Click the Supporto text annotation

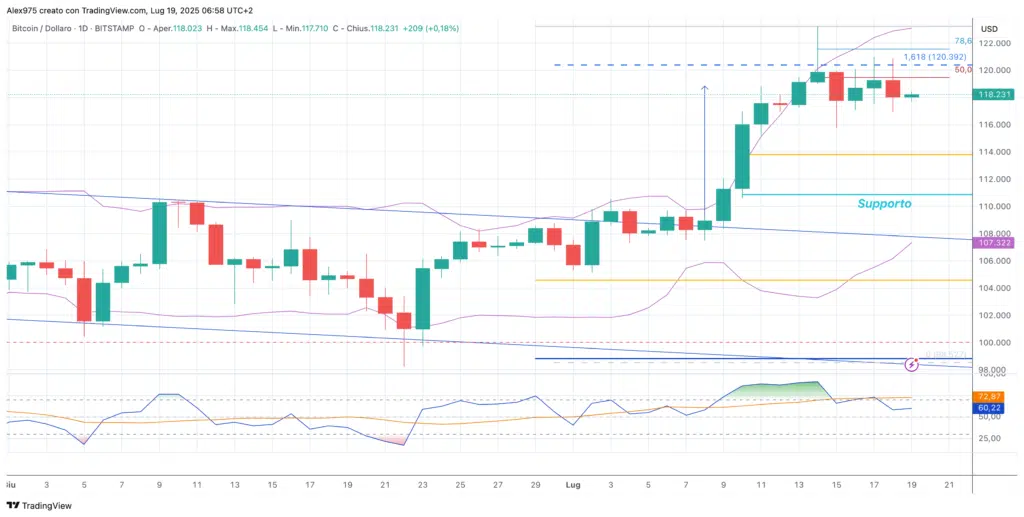tap(884, 203)
